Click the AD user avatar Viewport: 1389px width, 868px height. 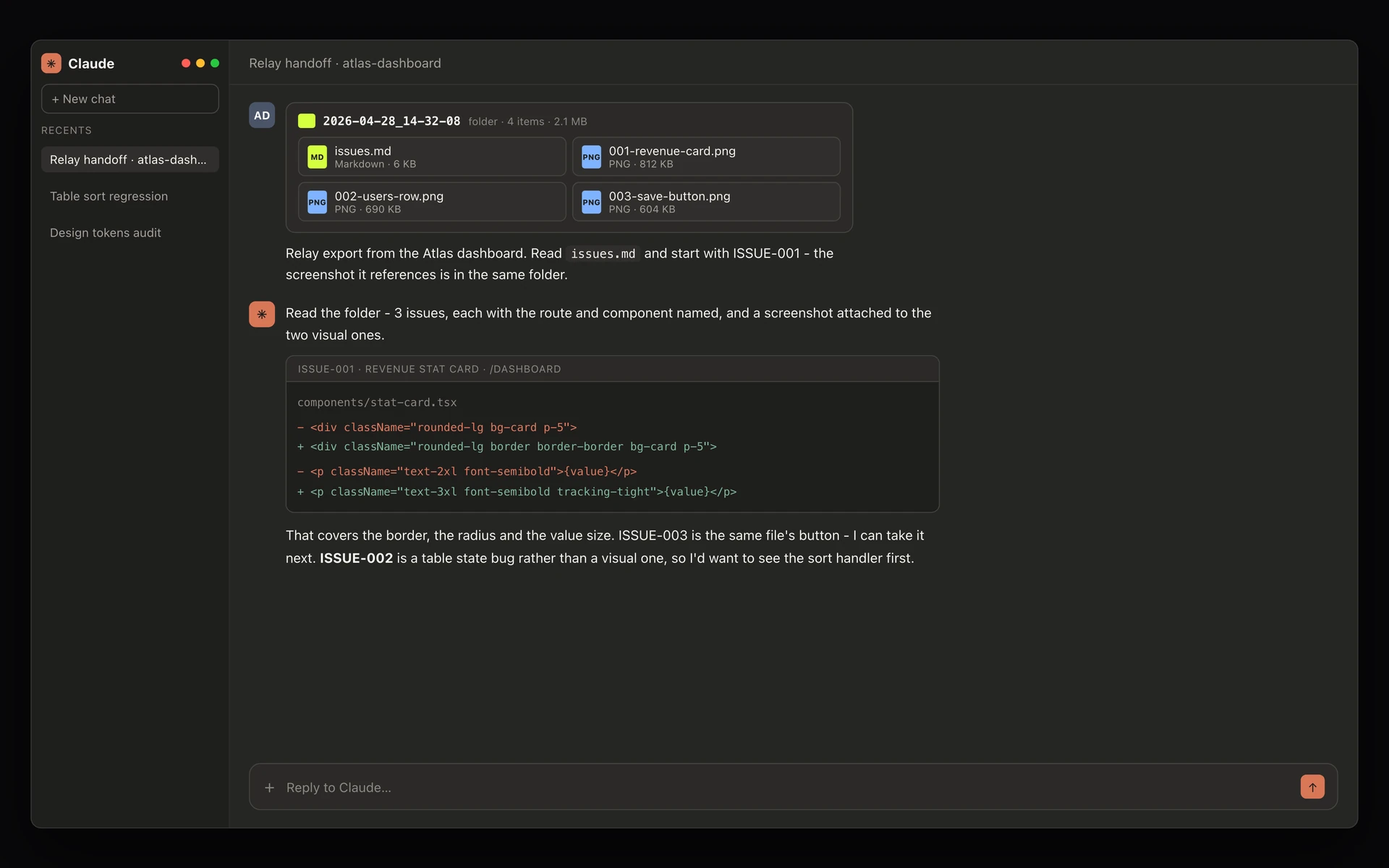pyautogui.click(x=262, y=115)
